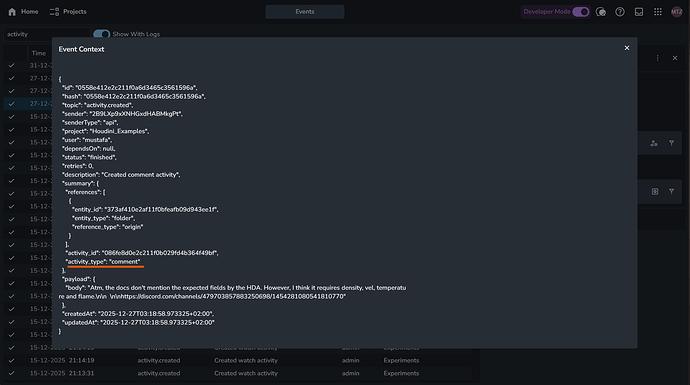
Task: Click the "createdAt" timestamp line
Action: click(138, 314)
